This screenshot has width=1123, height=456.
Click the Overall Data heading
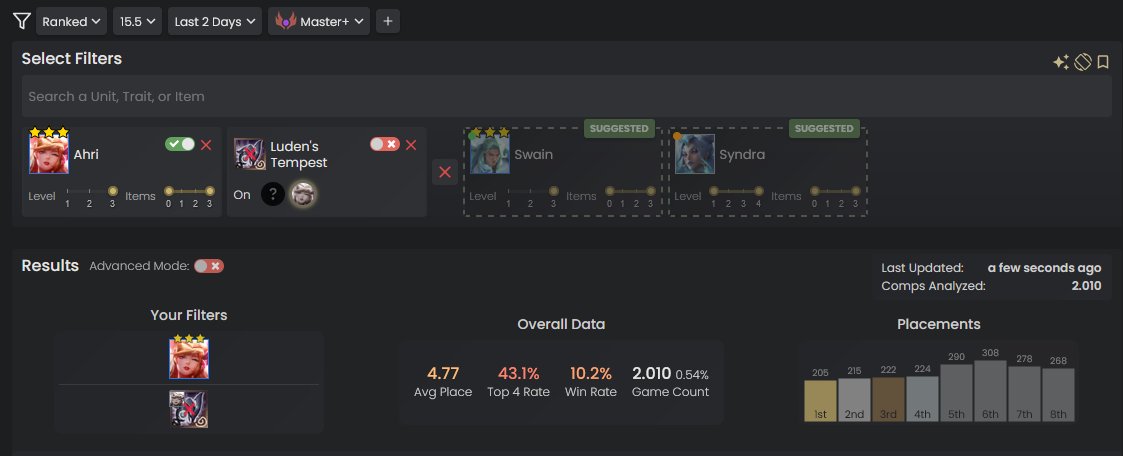coord(562,324)
